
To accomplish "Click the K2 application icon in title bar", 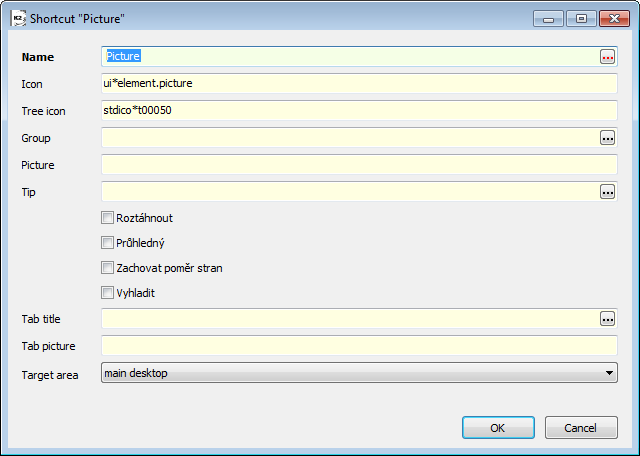I will click(x=18, y=18).
